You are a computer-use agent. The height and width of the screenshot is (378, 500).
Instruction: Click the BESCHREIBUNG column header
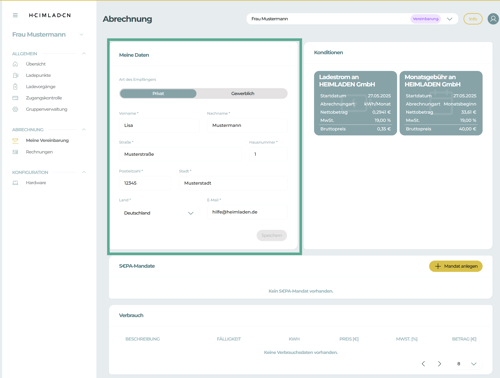point(143,339)
